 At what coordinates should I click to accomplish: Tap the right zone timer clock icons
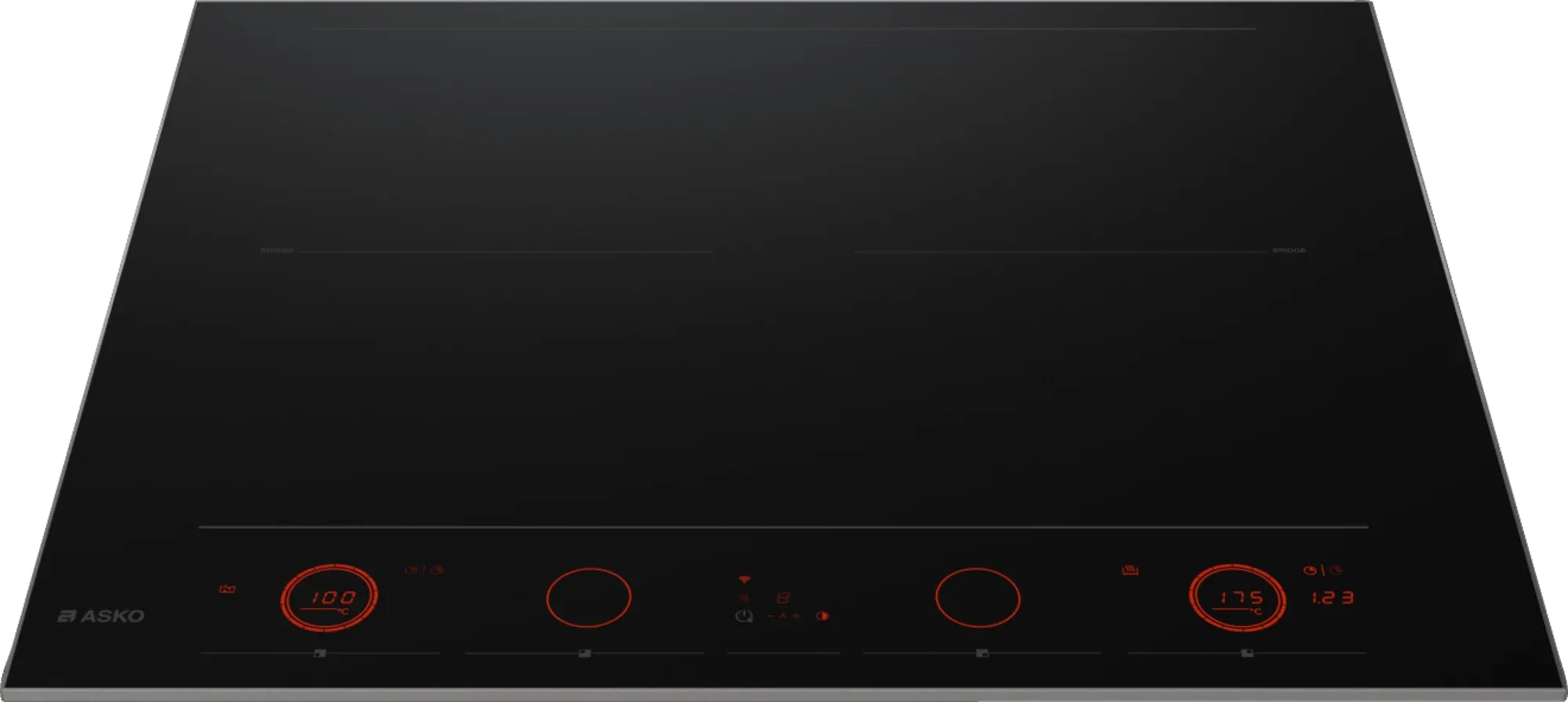tap(1323, 570)
